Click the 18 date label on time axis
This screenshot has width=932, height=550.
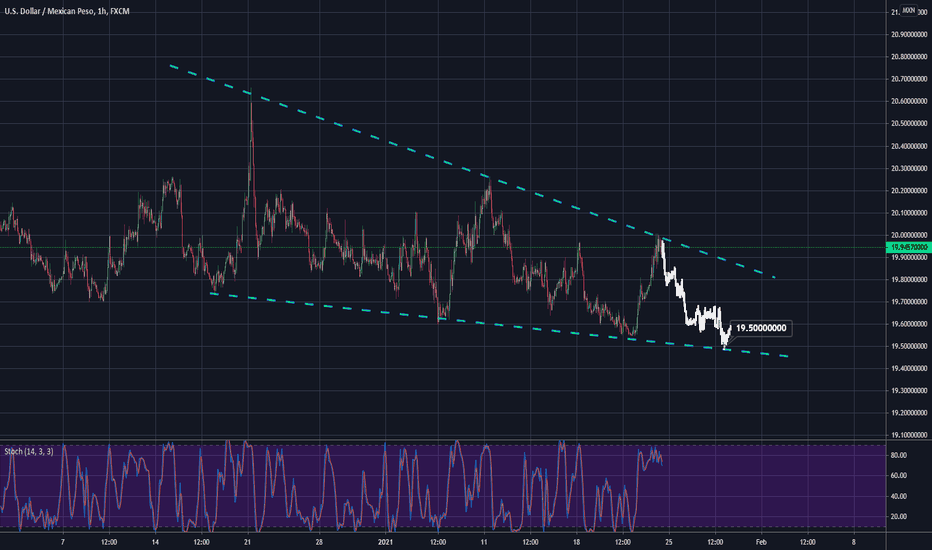point(577,542)
